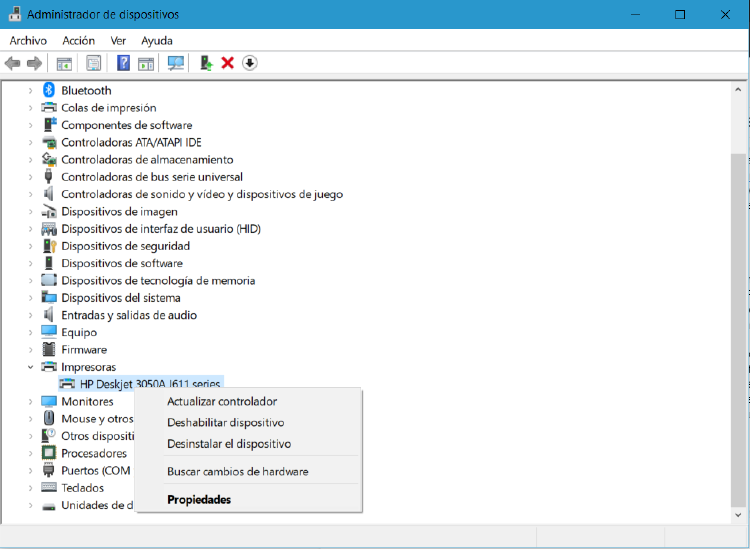Screen dimensions: 750x549
Task: Click the Mouse y otros device icon
Action: (x=49, y=418)
